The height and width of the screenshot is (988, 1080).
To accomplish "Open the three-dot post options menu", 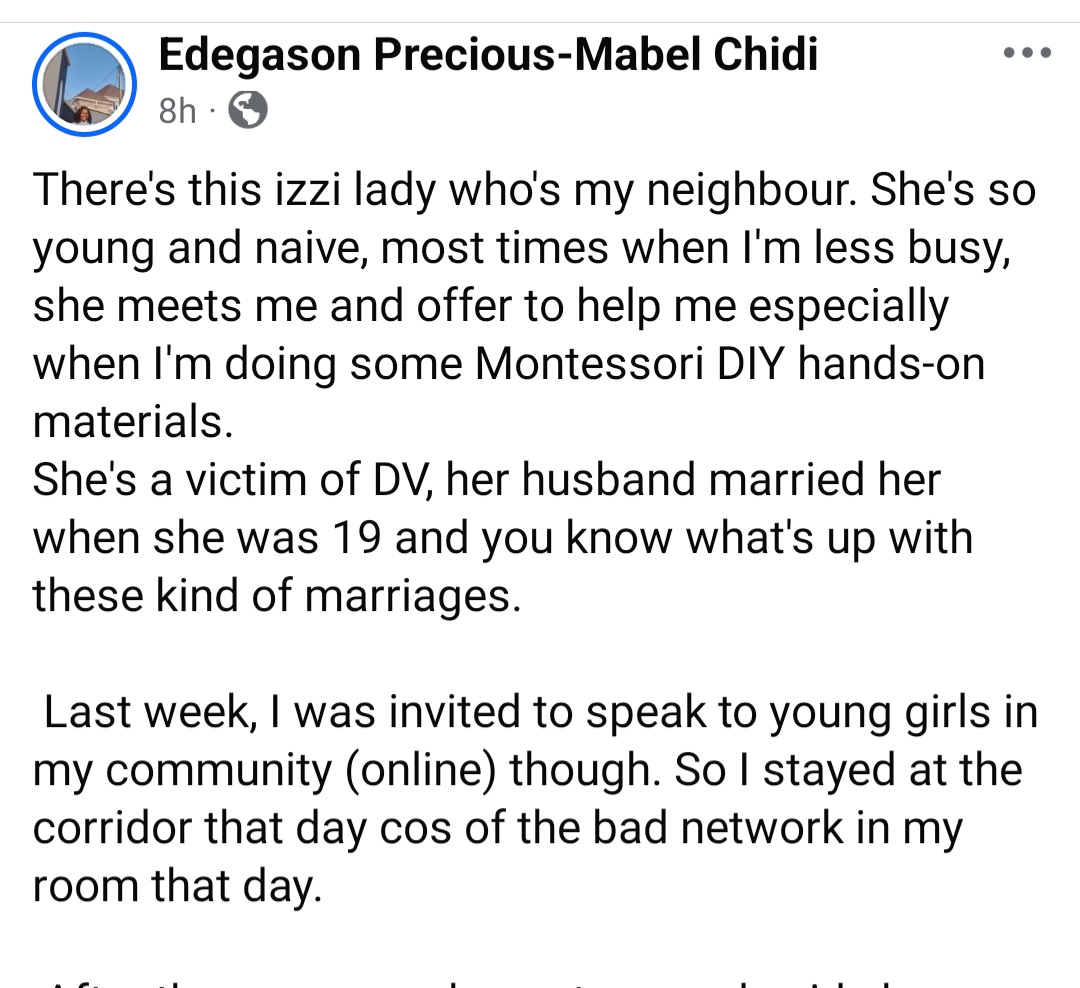I will click(x=1027, y=53).
